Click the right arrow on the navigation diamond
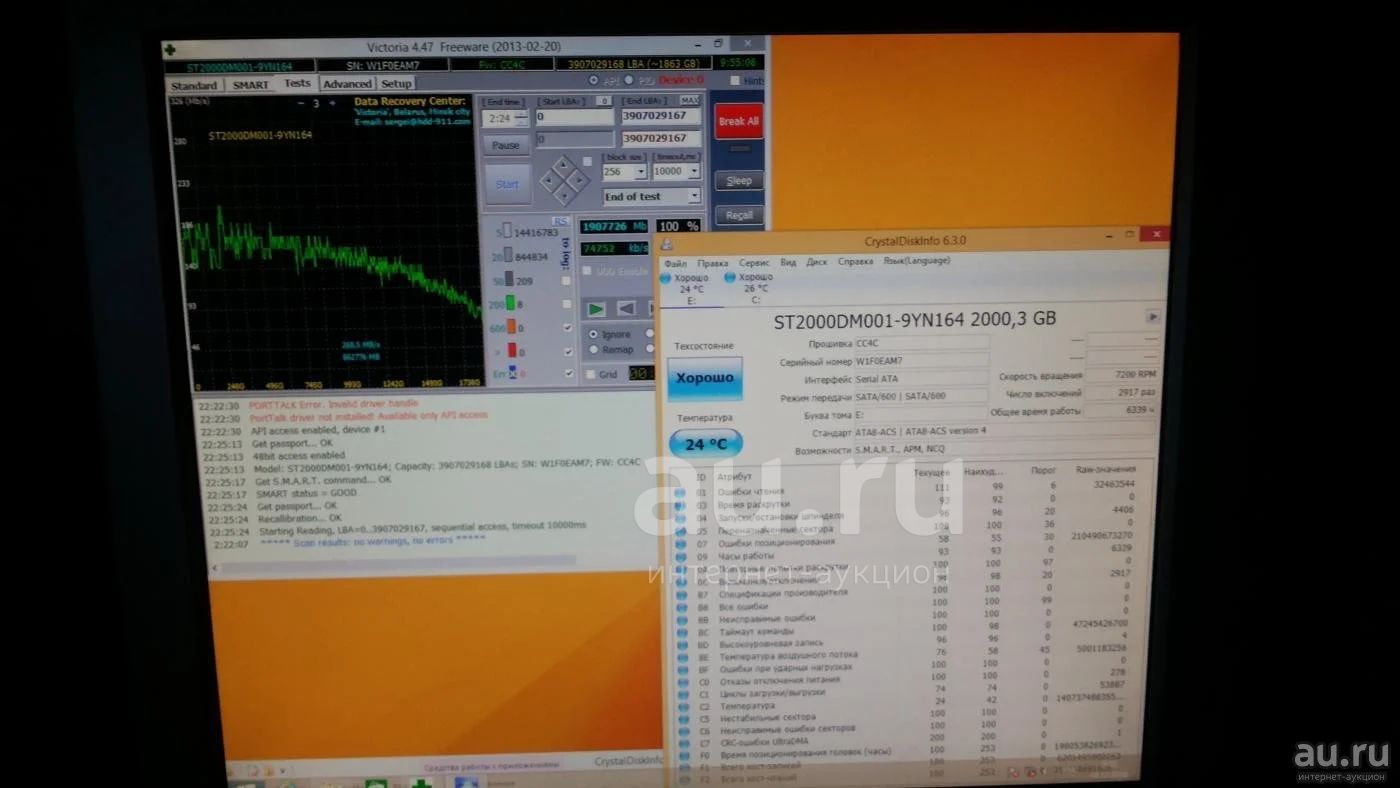The image size is (1400, 788). pos(580,181)
